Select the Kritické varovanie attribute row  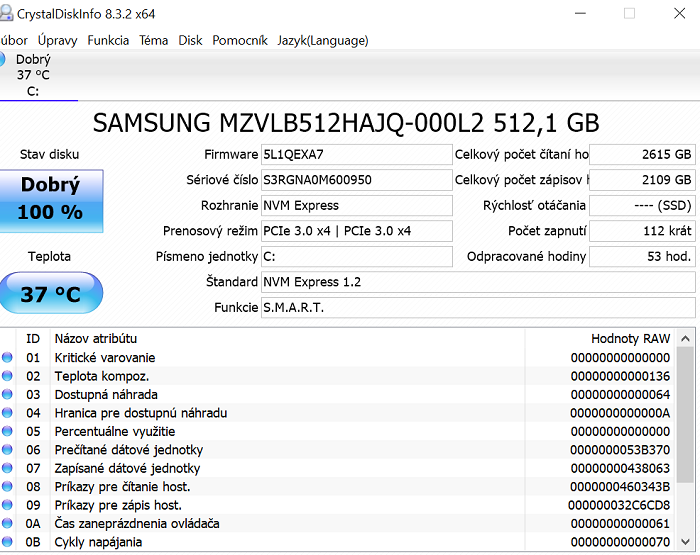(338, 358)
